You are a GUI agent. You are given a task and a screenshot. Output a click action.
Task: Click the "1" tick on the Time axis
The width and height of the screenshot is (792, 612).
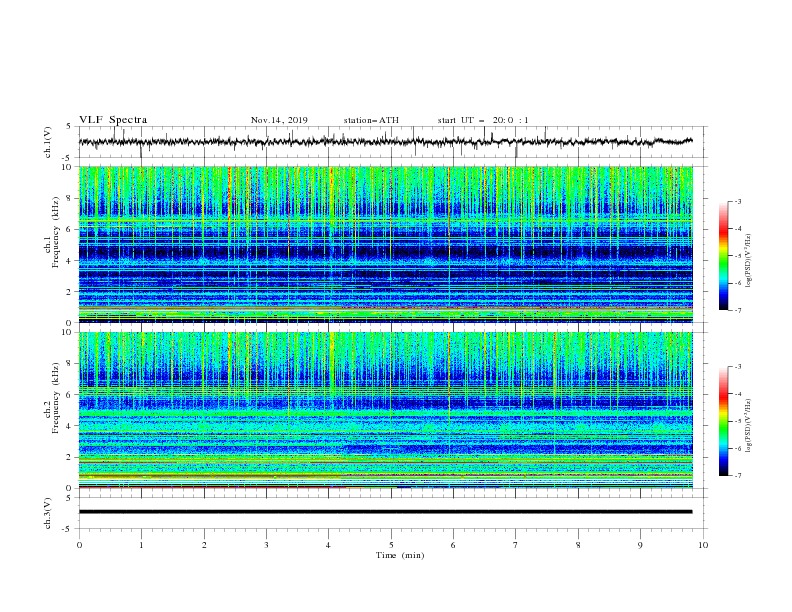tap(141, 545)
